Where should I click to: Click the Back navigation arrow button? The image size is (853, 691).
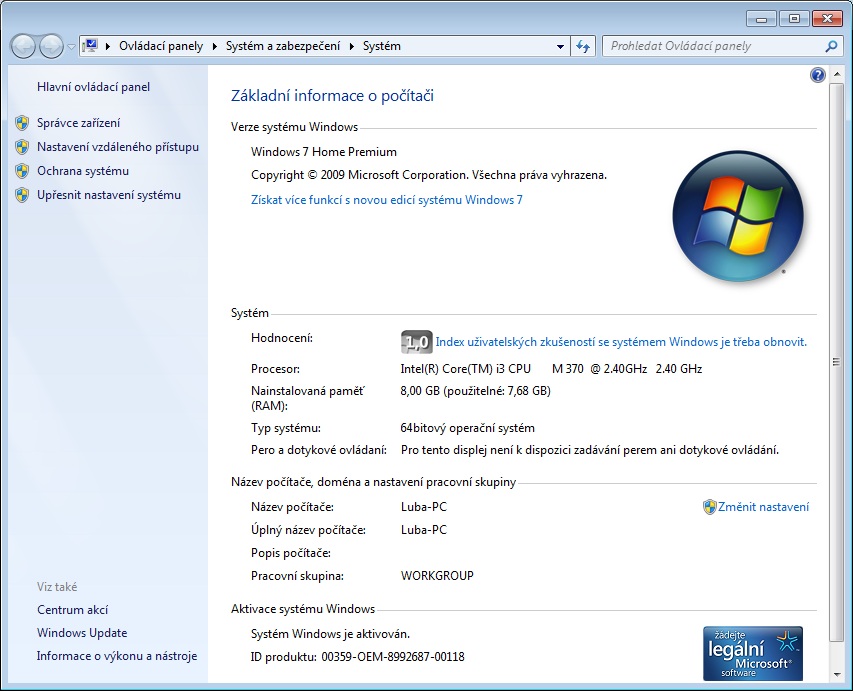[x=23, y=46]
